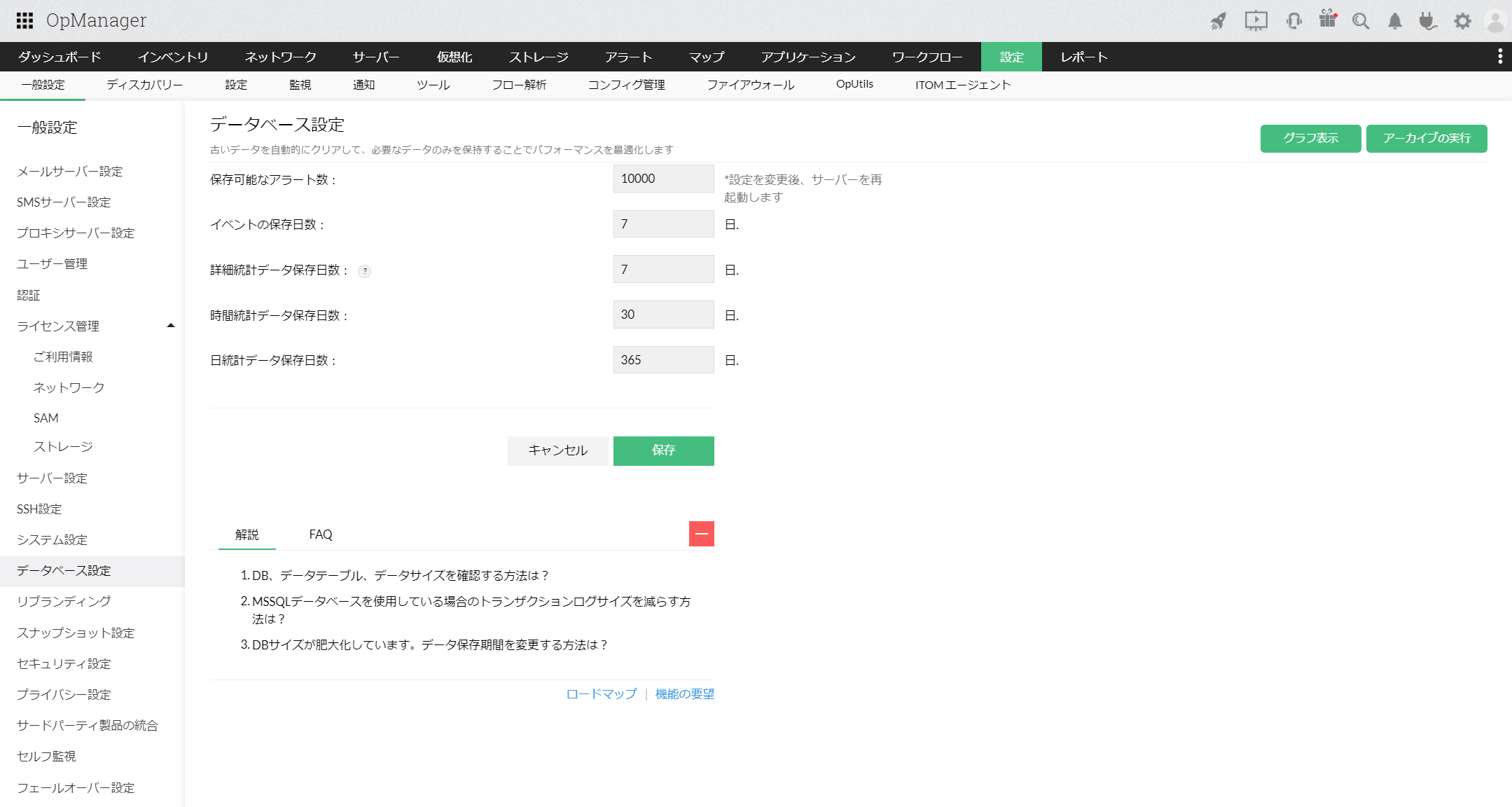Switch to the ITOM エージェント sub-tab

coord(963,85)
